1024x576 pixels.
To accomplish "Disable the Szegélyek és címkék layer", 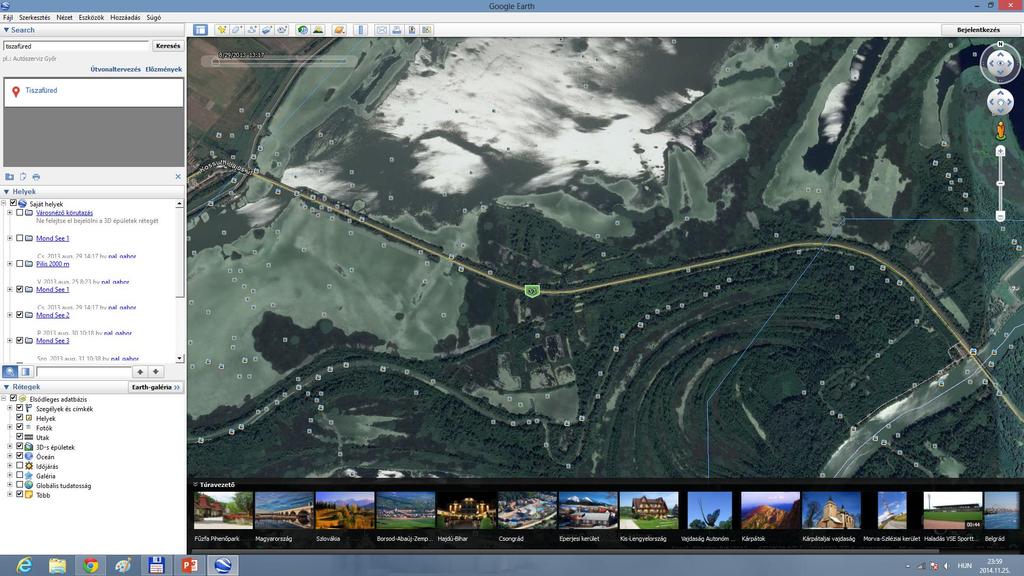I will [20, 408].
